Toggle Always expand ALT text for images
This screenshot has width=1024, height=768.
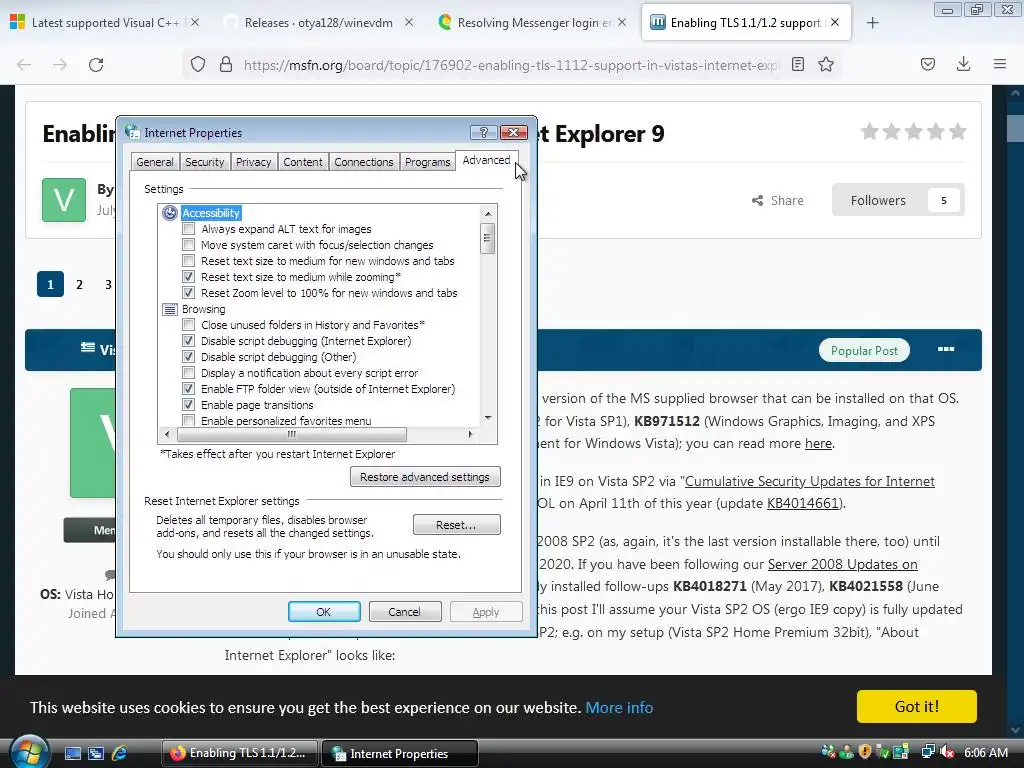pos(189,229)
